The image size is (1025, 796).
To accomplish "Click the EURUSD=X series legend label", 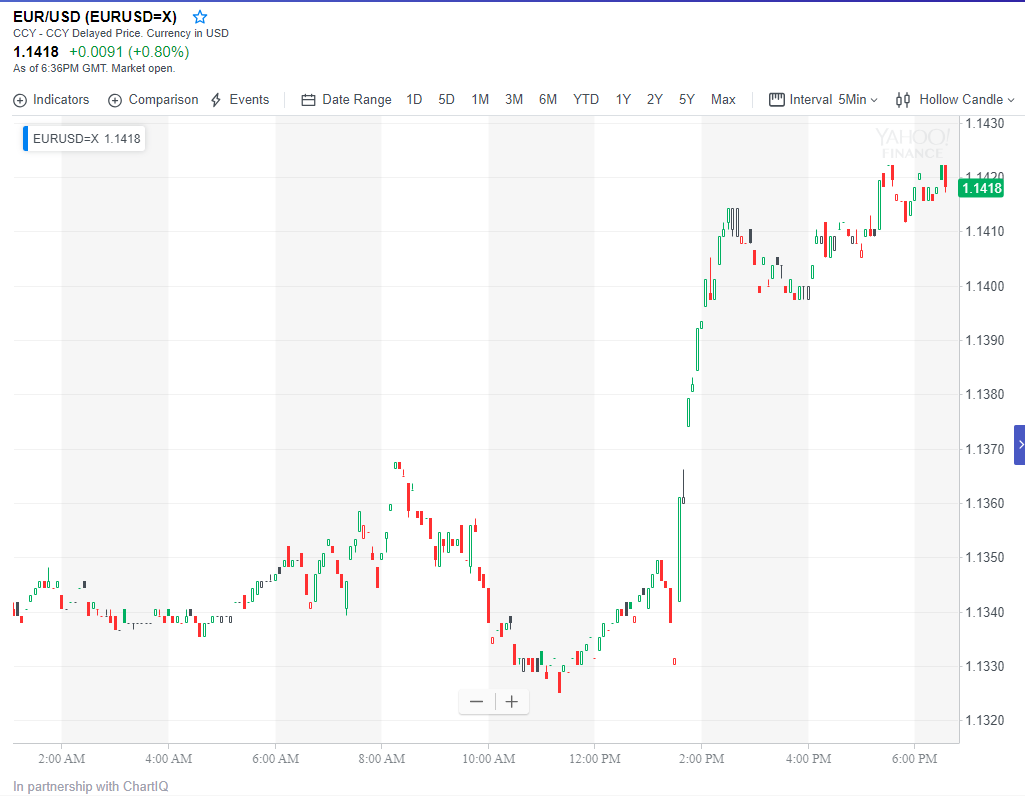I will click(86, 139).
